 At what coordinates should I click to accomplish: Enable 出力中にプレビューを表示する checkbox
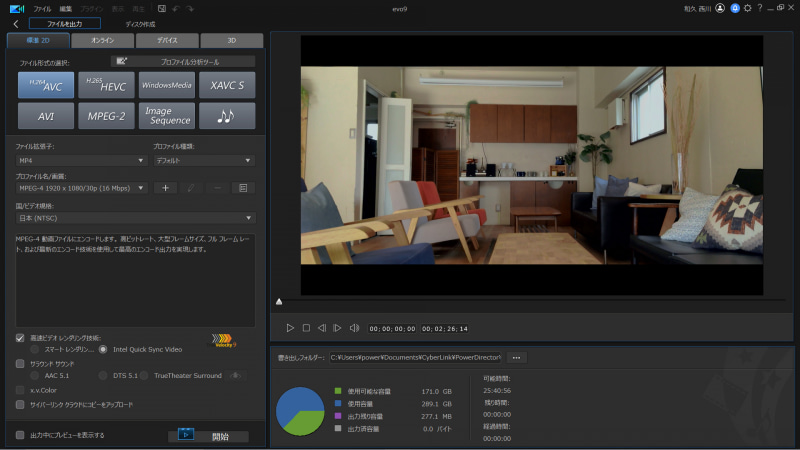[20, 435]
